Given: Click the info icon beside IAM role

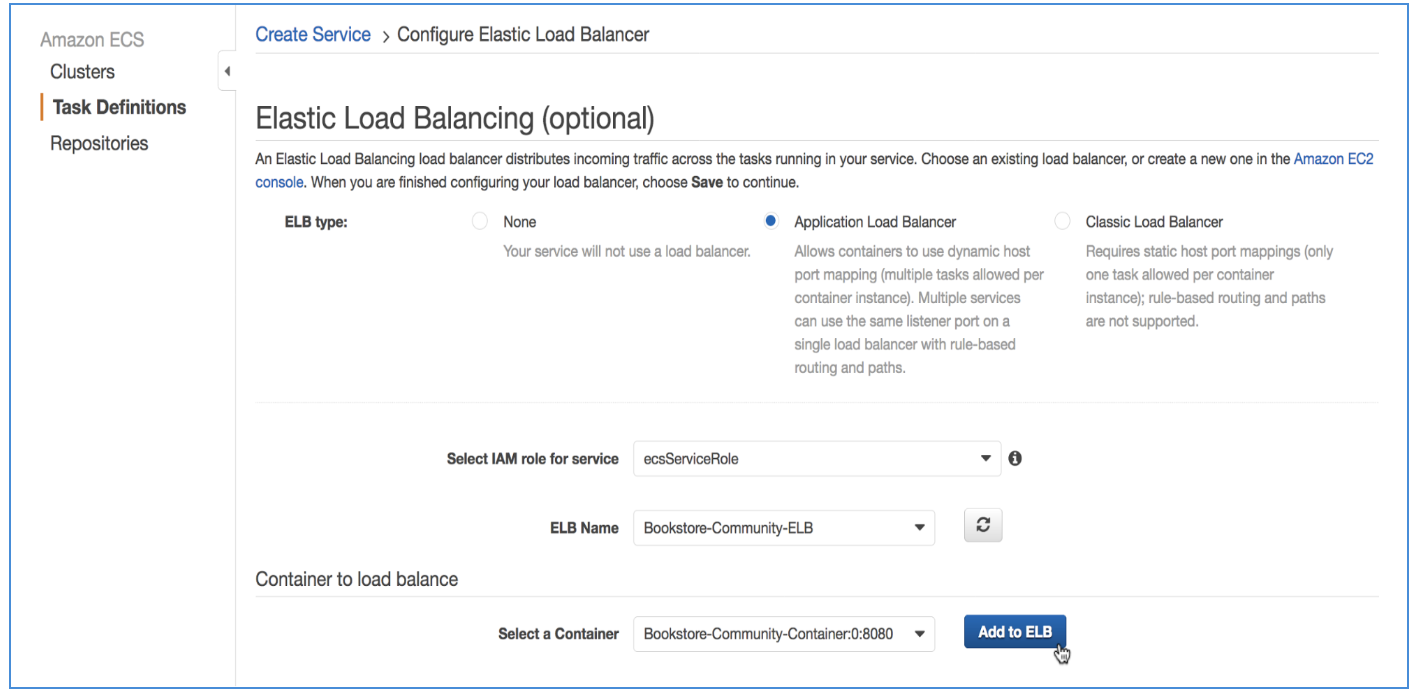Looking at the screenshot, I should [1015, 459].
